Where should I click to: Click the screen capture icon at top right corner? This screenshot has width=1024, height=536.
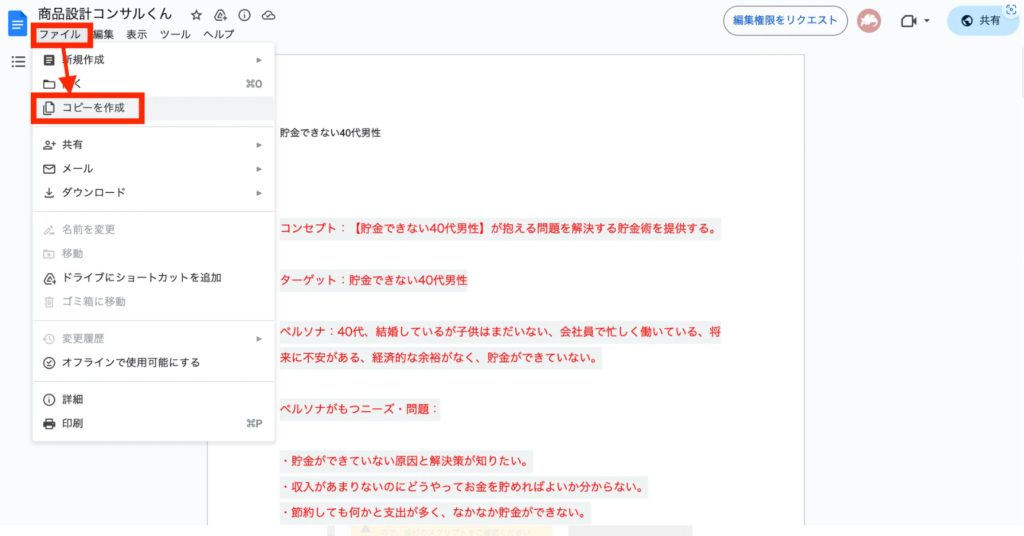[x=1011, y=10]
